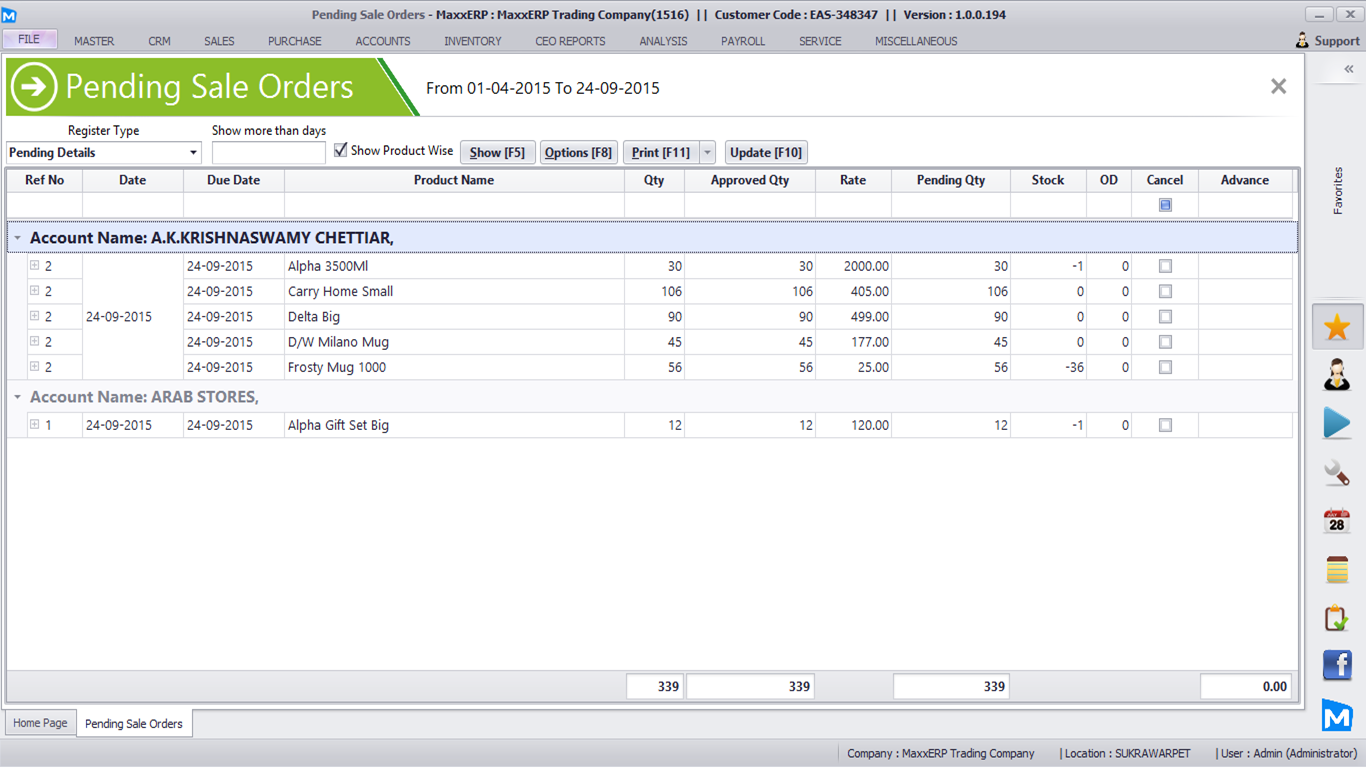Open the clipboard task sidebar icon
The height and width of the screenshot is (768, 1366).
[x=1337, y=618]
